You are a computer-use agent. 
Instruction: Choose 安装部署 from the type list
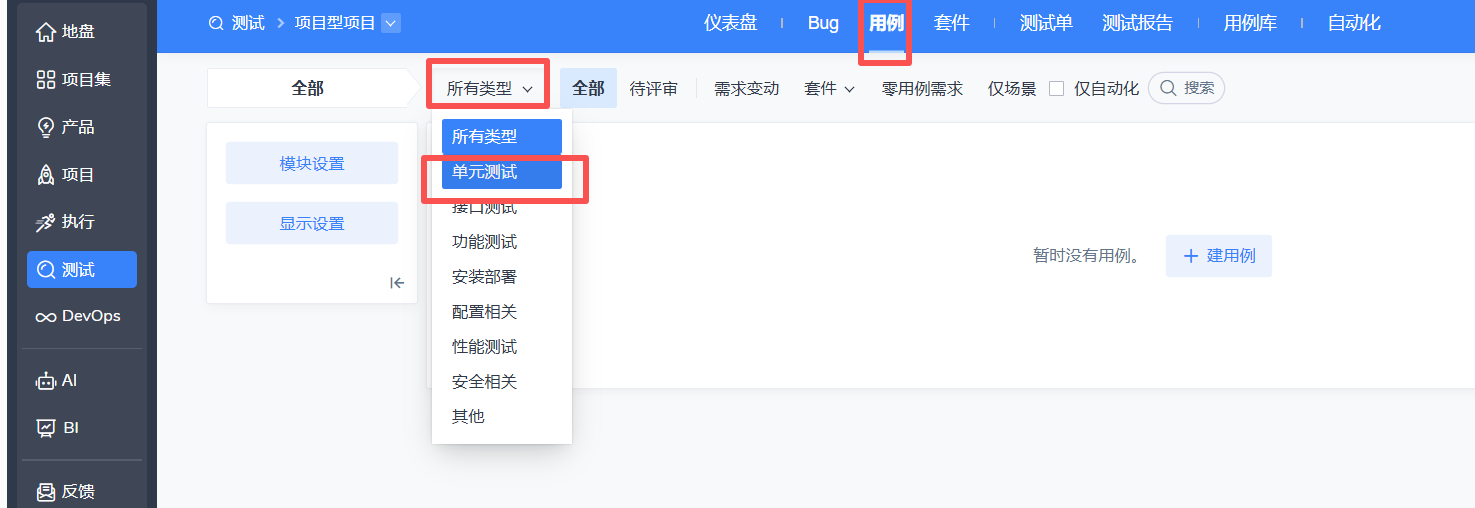(x=502, y=277)
